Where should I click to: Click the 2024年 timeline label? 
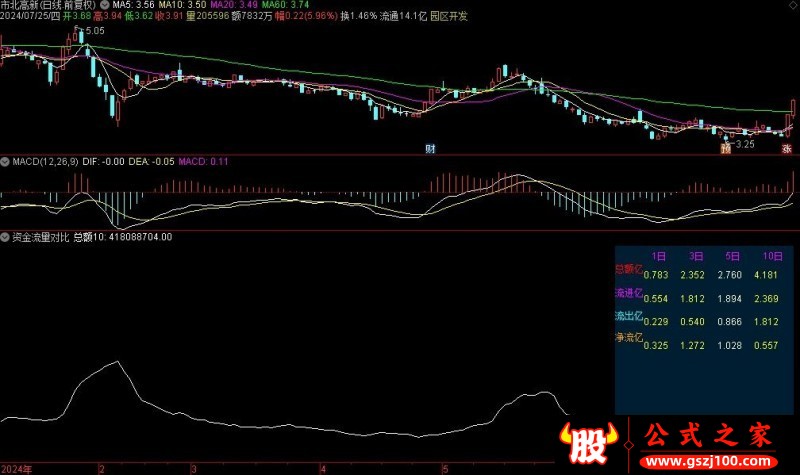click(x=16, y=468)
